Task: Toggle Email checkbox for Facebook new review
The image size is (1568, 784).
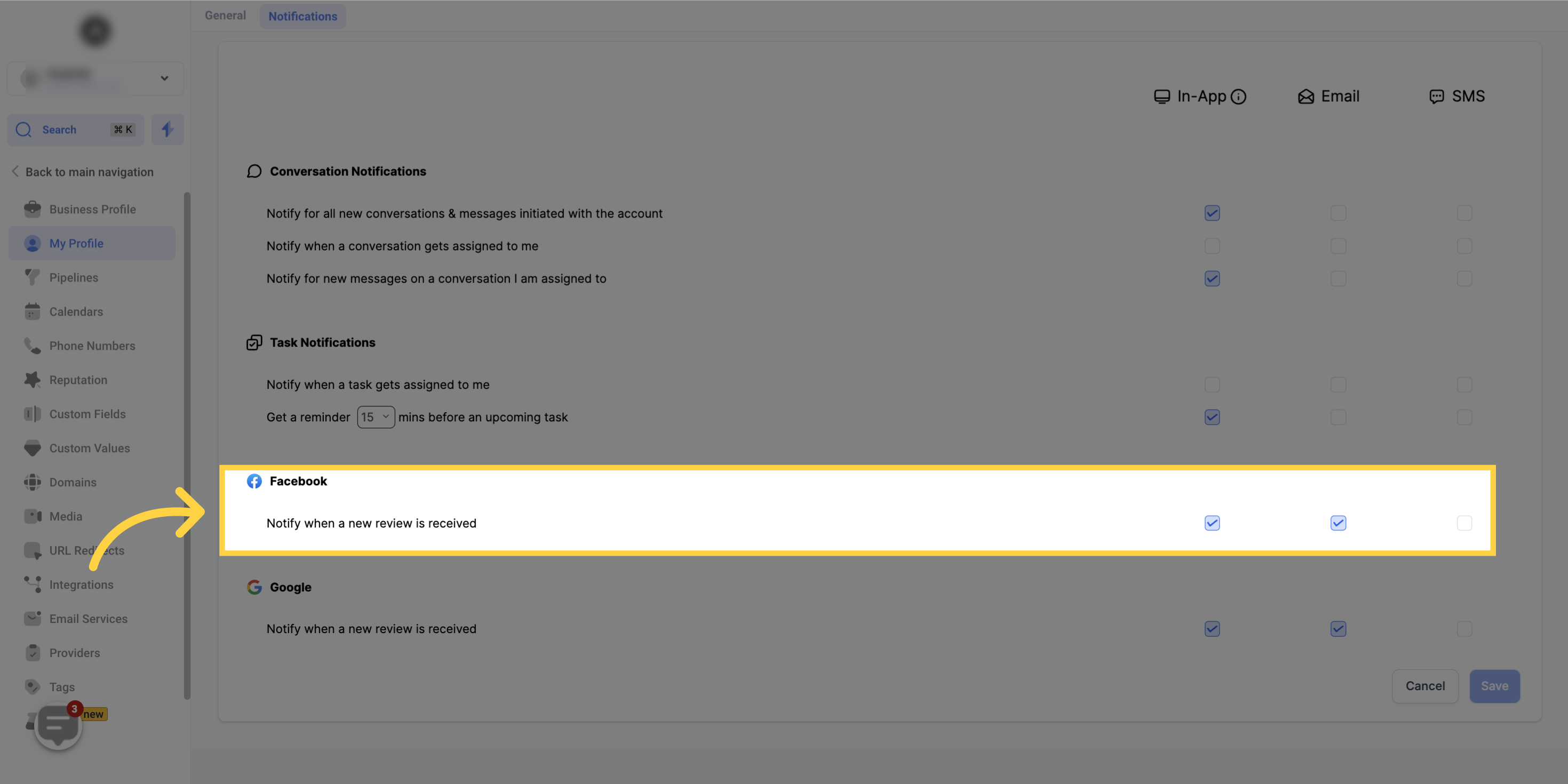Action: click(1338, 522)
